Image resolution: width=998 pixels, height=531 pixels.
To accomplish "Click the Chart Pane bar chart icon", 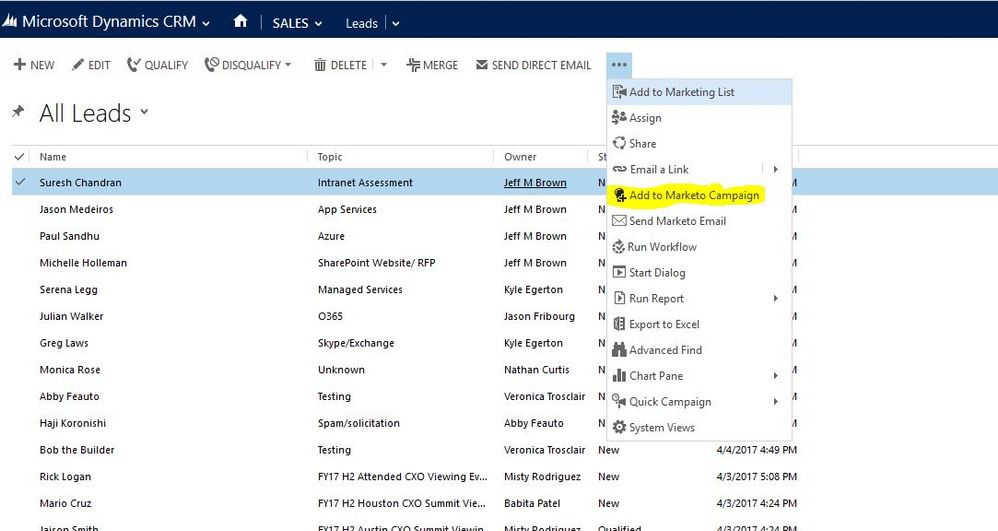I will [619, 376].
